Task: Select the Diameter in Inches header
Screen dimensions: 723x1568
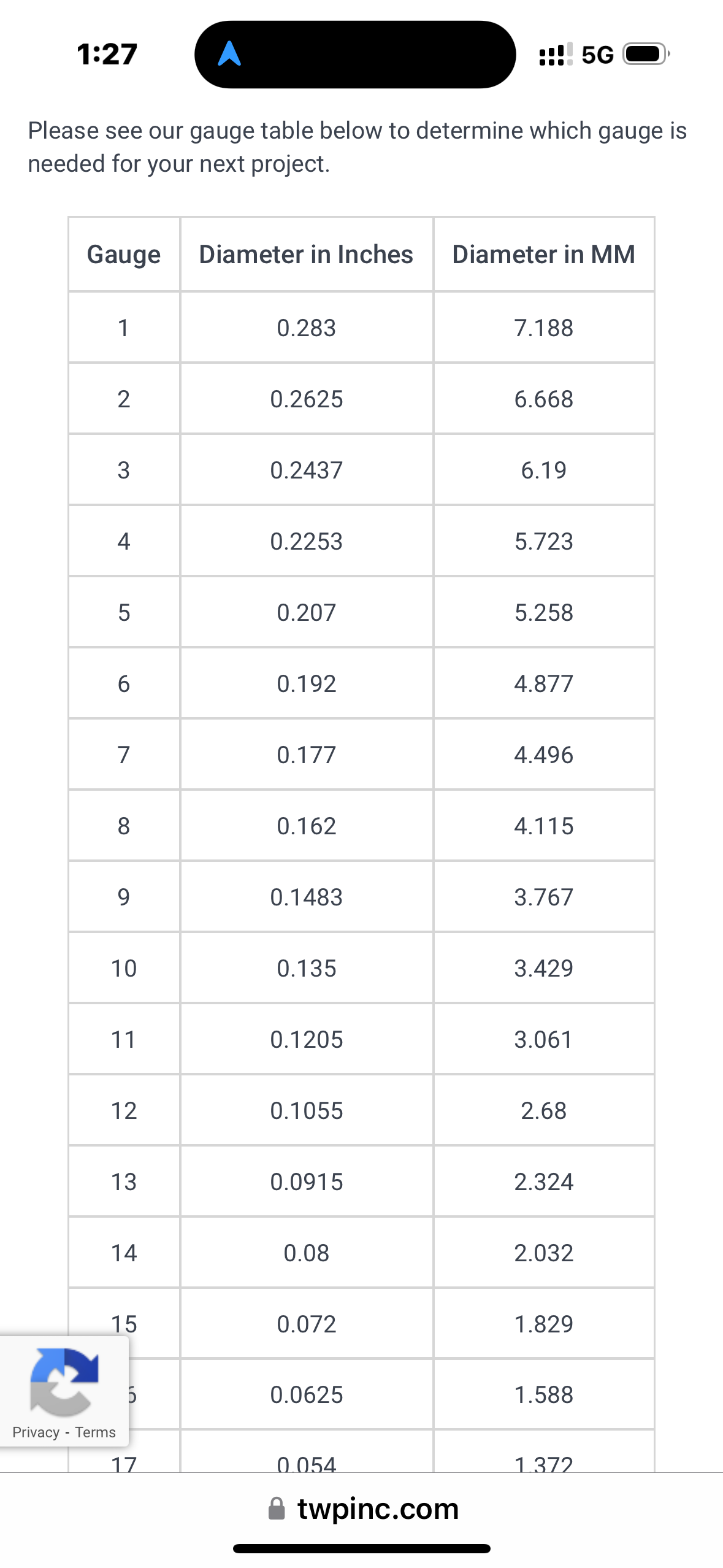Action: (x=306, y=255)
